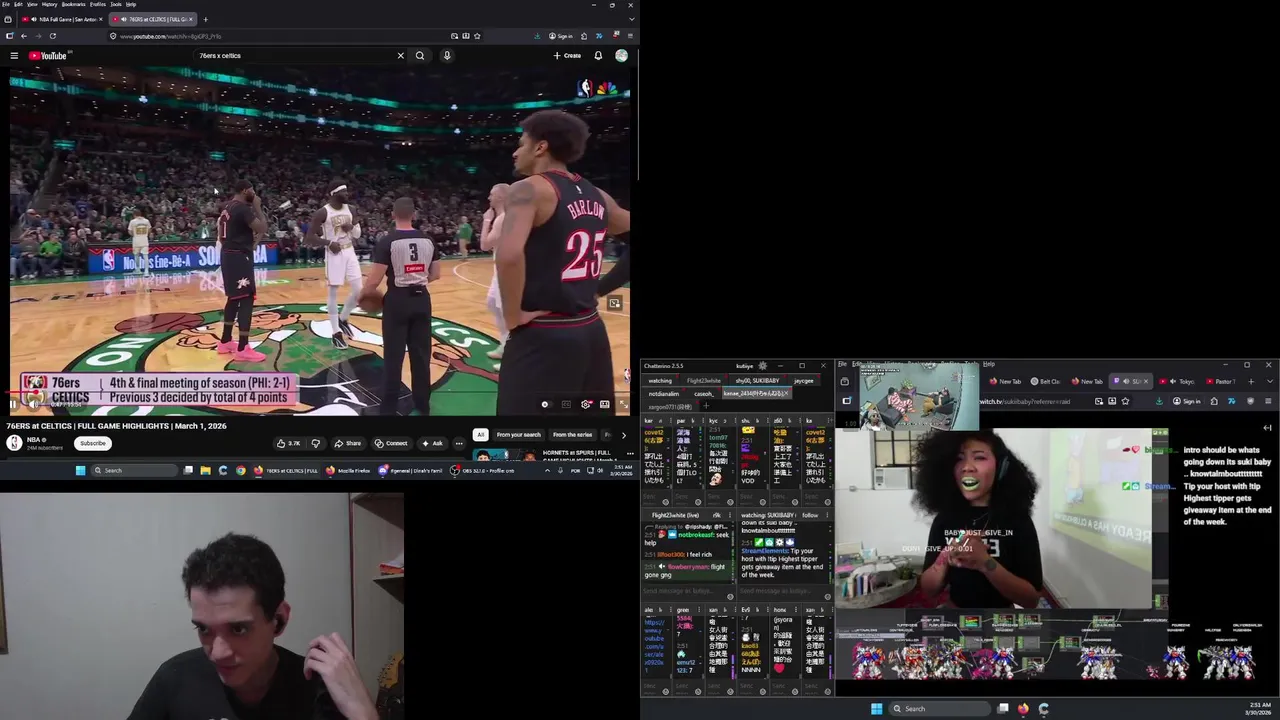The height and width of the screenshot is (720, 1280).
Task: Toggle YouTube autoplay switch
Action: (x=545, y=404)
